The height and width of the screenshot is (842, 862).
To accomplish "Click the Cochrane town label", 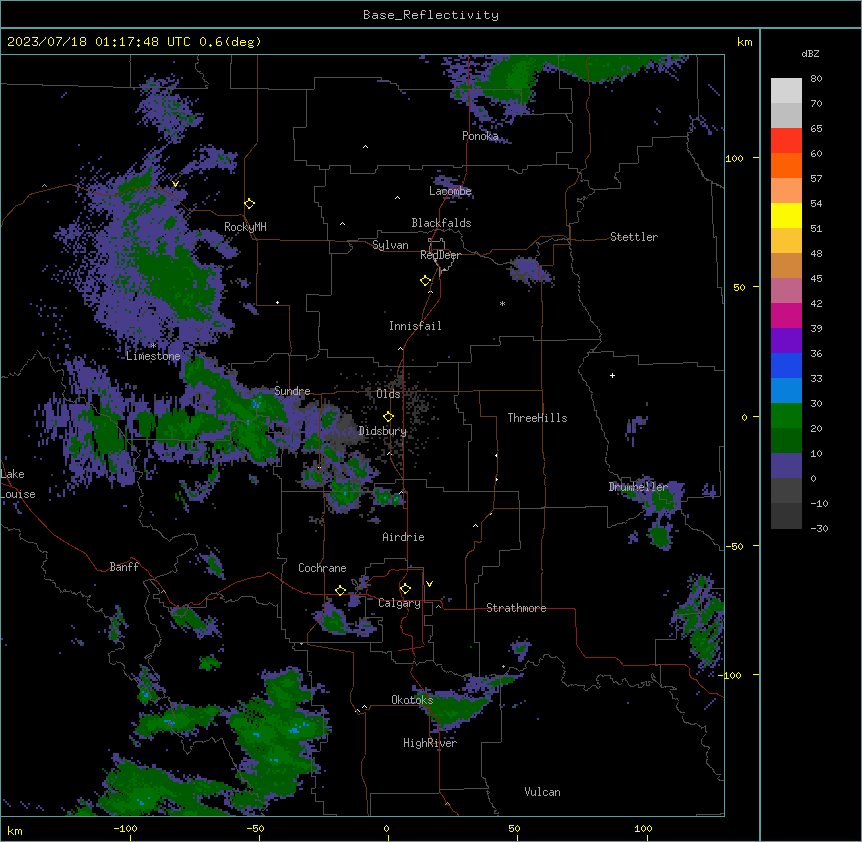I will (x=322, y=568).
